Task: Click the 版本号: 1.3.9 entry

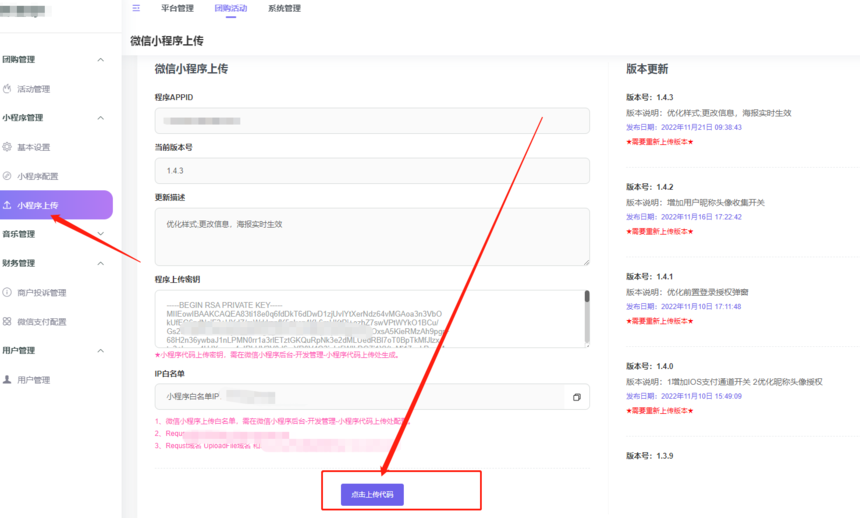Action: coord(649,455)
